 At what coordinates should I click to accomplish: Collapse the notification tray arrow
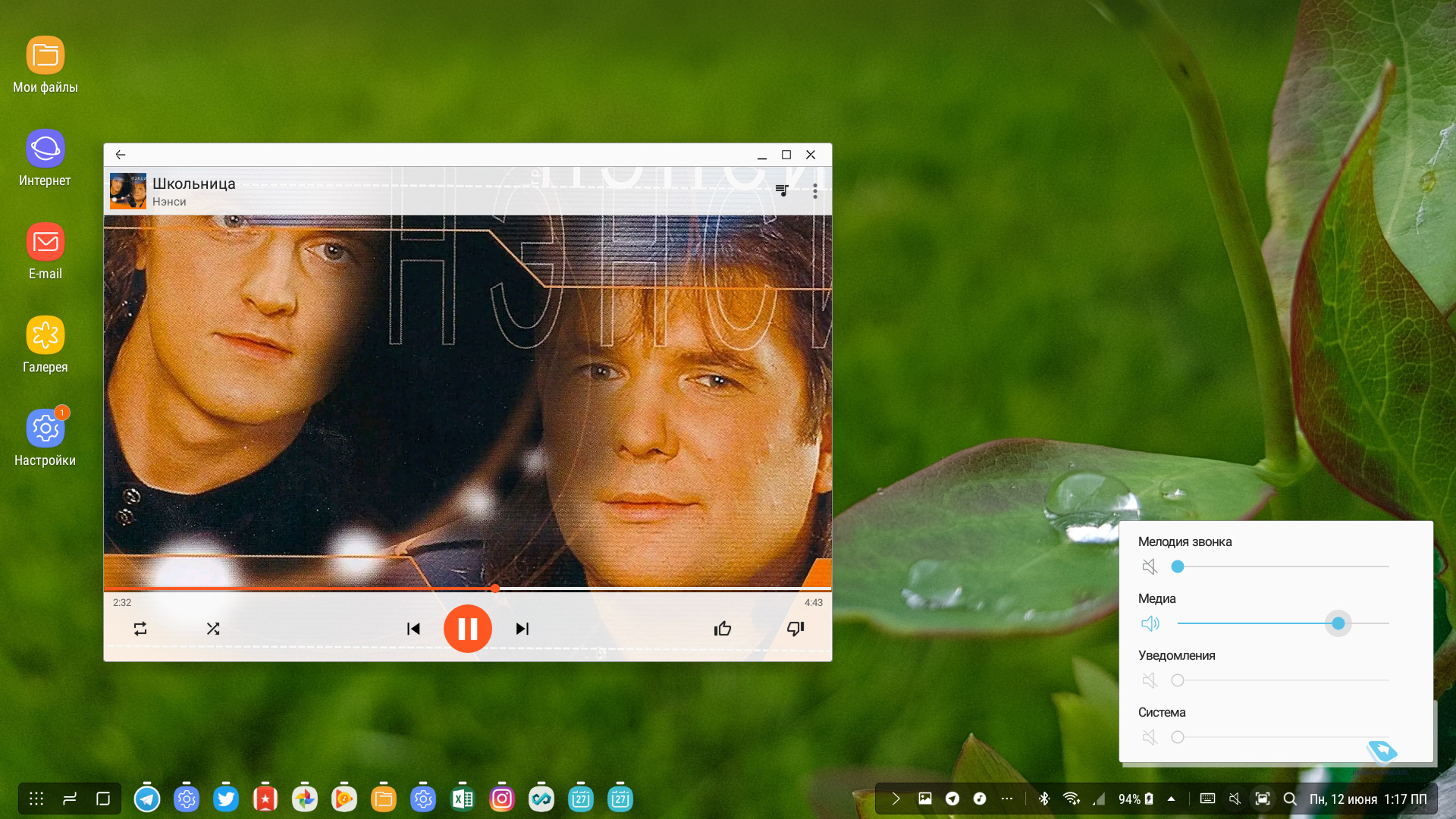(x=896, y=799)
